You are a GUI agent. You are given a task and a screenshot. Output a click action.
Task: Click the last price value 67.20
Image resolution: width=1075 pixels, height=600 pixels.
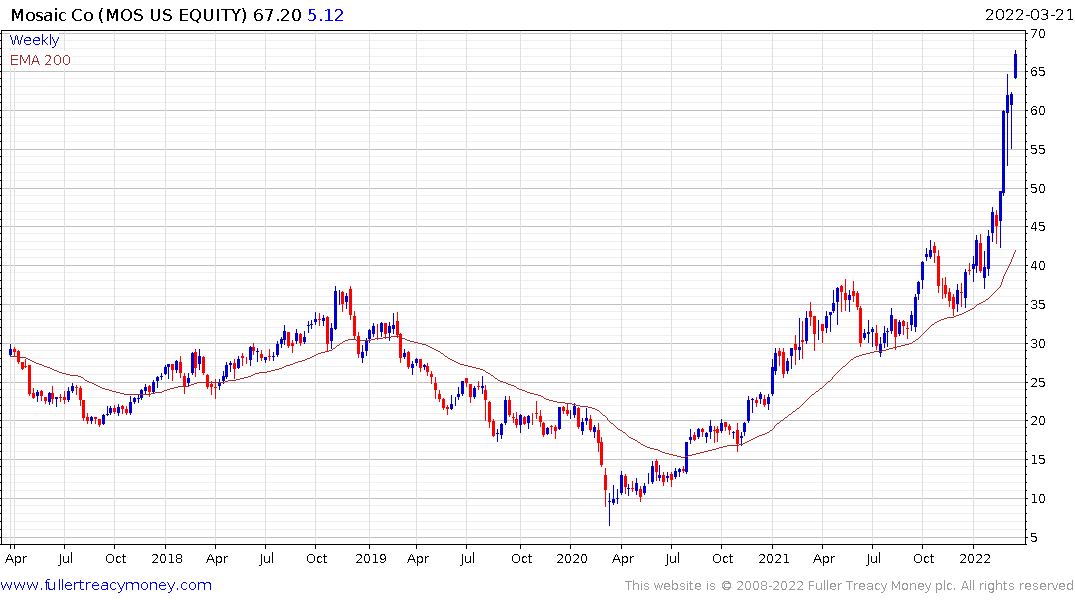[x=277, y=14]
